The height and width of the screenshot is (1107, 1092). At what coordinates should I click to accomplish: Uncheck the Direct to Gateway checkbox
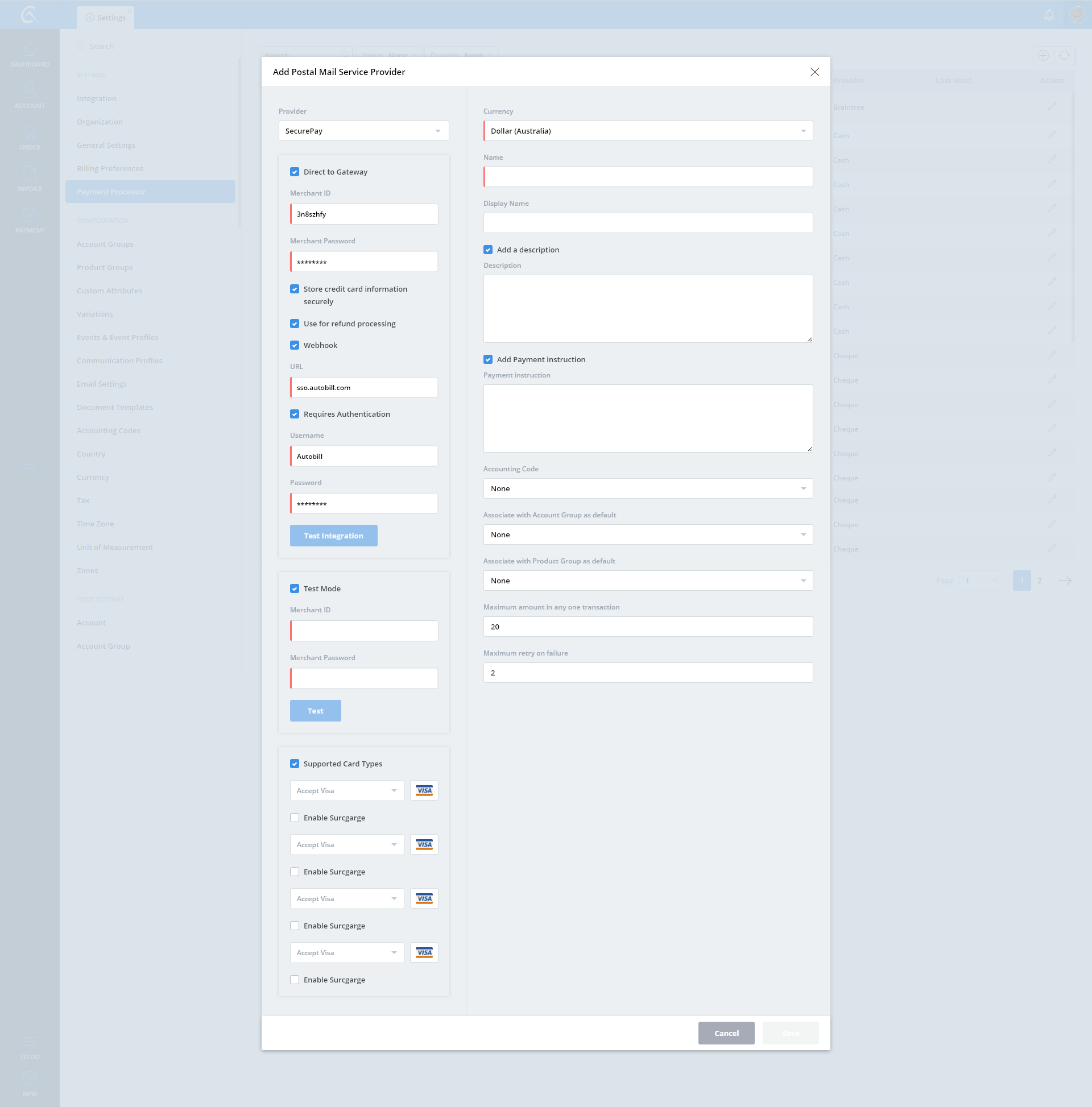coord(295,172)
